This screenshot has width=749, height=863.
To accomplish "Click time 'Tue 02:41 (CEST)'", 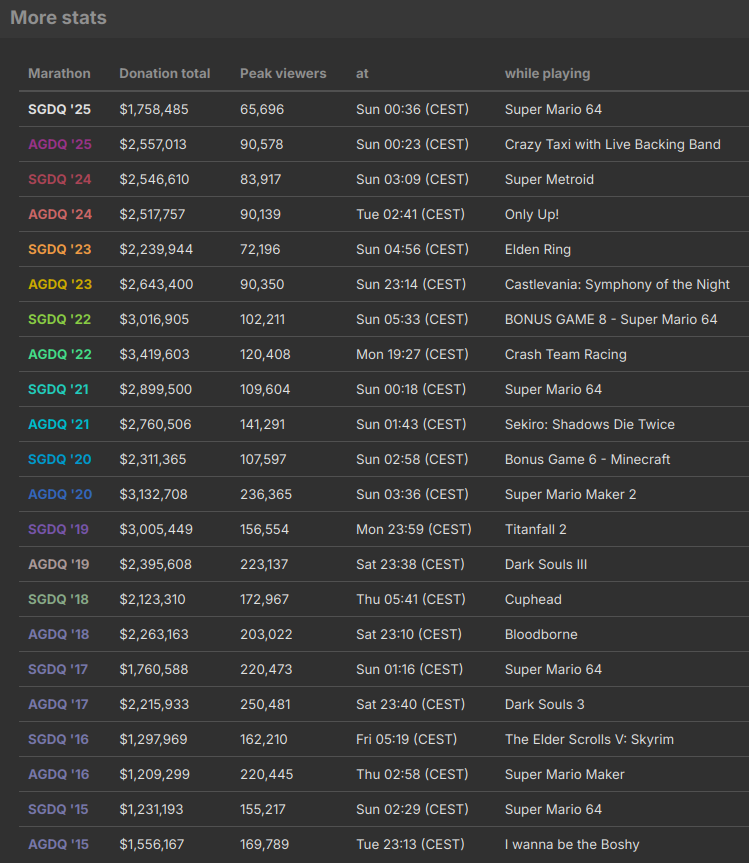I will pos(411,214).
